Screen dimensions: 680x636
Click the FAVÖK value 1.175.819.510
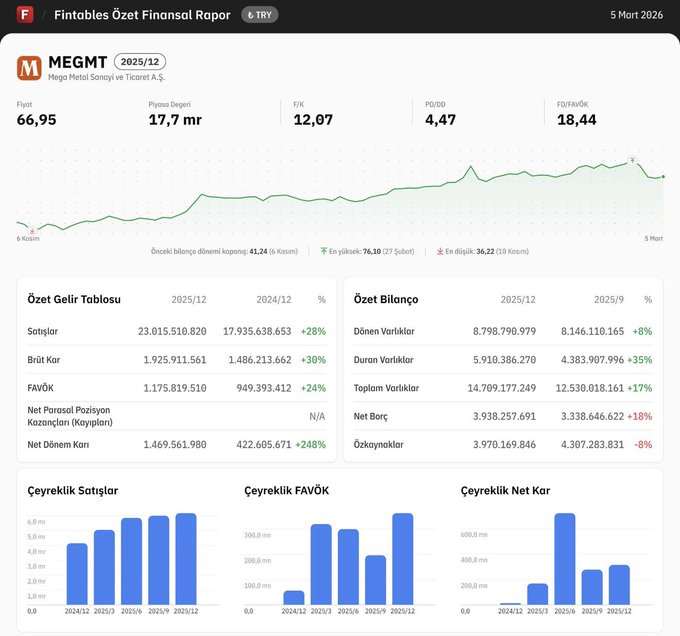[175, 388]
